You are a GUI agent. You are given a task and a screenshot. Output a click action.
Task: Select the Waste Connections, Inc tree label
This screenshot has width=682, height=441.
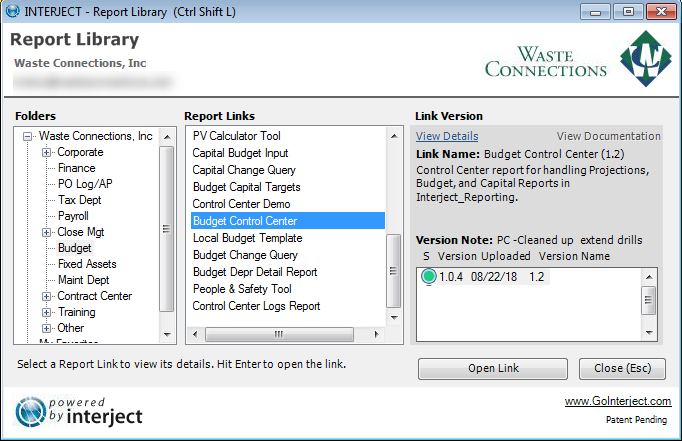(x=96, y=136)
